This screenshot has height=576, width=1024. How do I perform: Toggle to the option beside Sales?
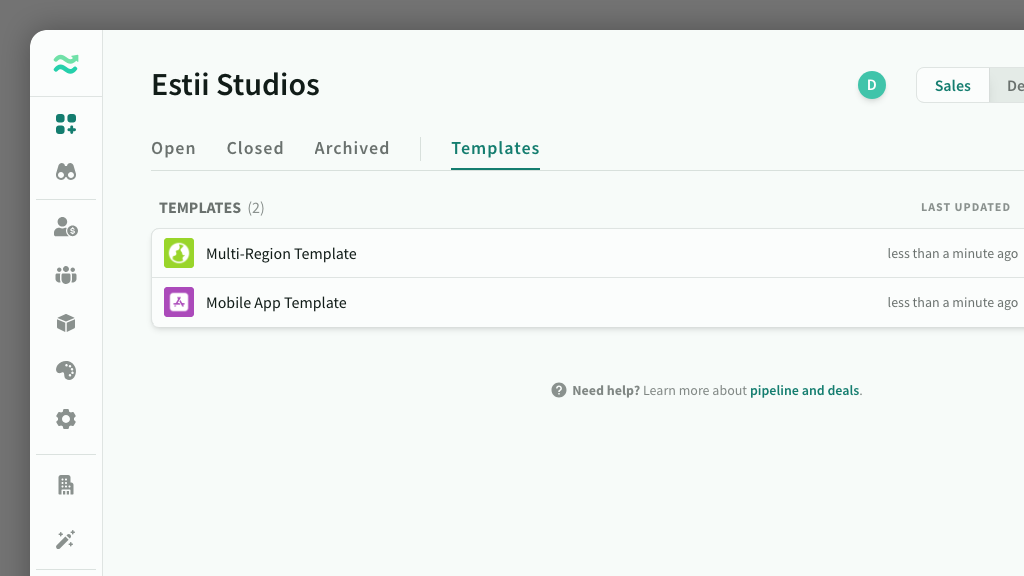1010,86
